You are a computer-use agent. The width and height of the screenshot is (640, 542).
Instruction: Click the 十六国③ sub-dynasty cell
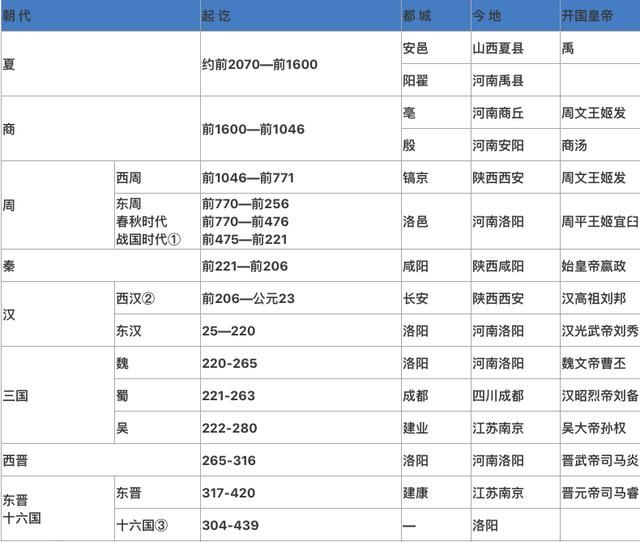[158, 525]
